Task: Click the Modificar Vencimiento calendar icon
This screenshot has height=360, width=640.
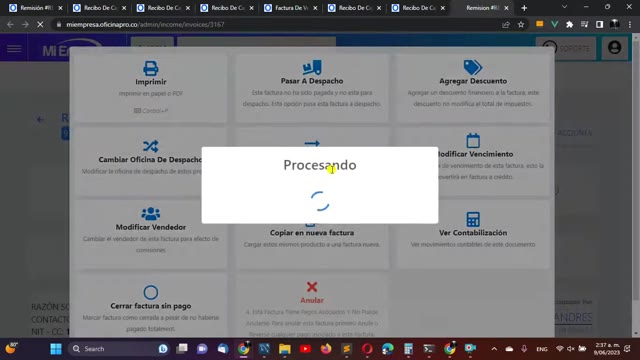Action: 473,141
